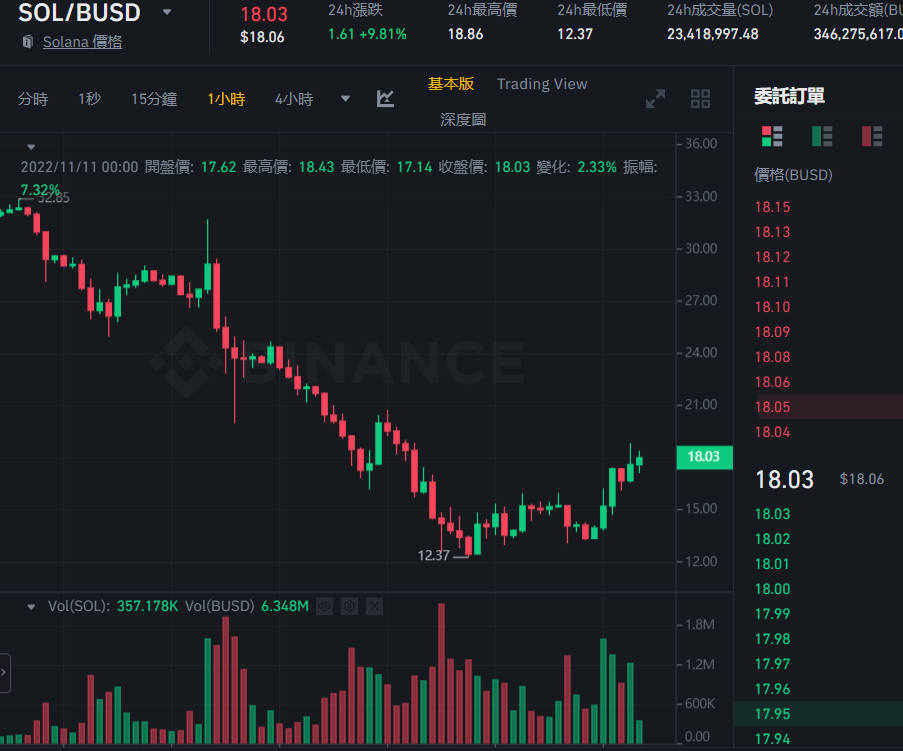The height and width of the screenshot is (751, 903).
Task: Select the 1秒 chart interval
Action: (x=89, y=99)
